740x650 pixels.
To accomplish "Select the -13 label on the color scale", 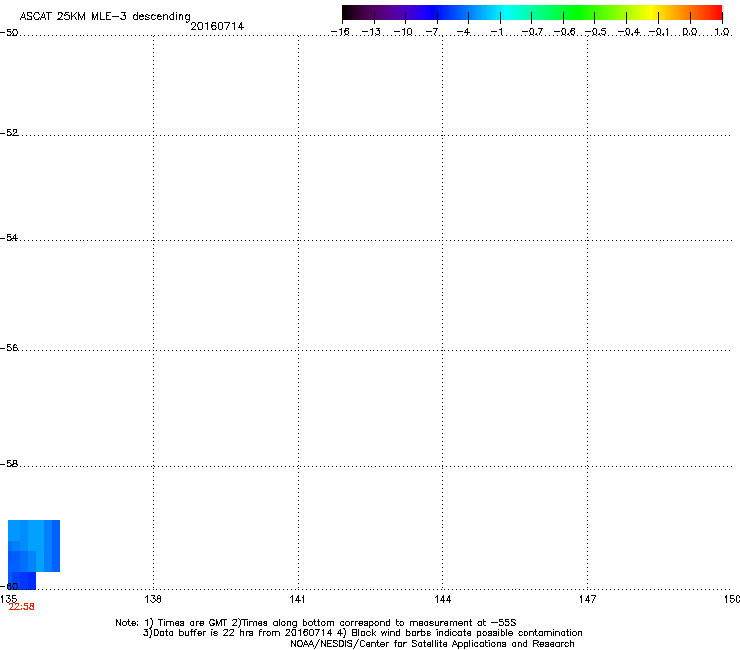I will [x=371, y=32].
